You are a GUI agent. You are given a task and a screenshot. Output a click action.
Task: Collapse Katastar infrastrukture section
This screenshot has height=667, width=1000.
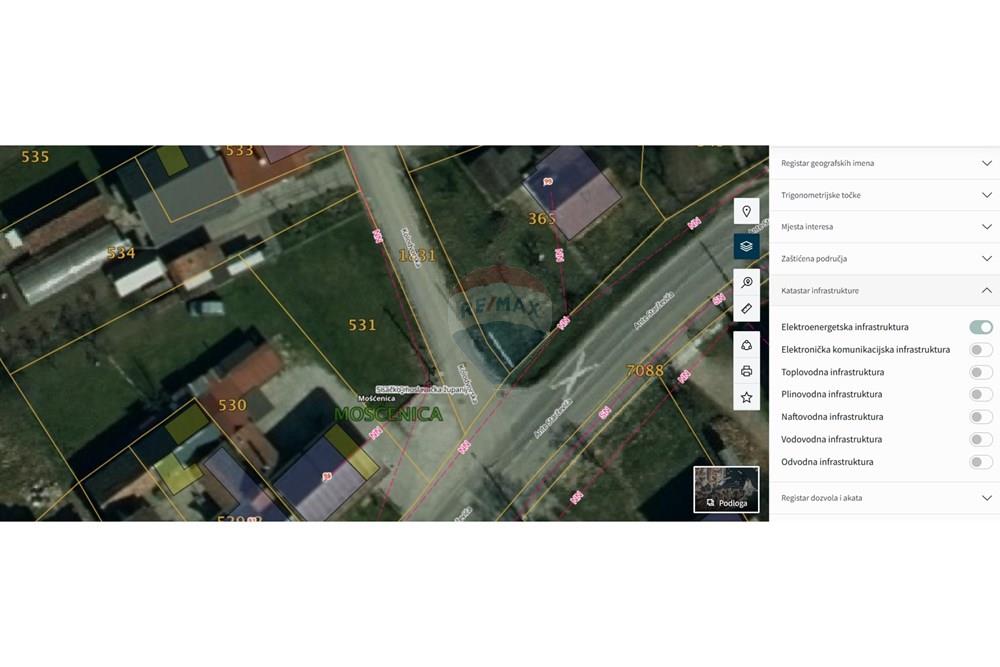(x=884, y=291)
